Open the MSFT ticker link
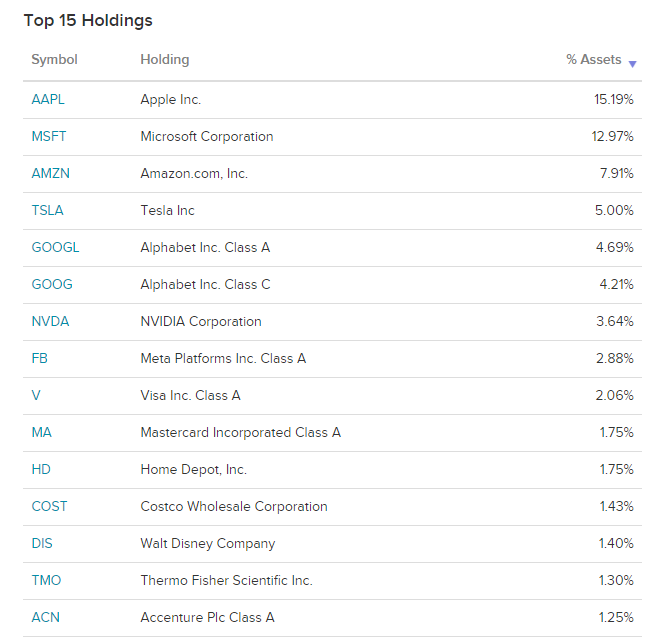Image resolution: width=667 pixels, height=643 pixels. (49, 136)
